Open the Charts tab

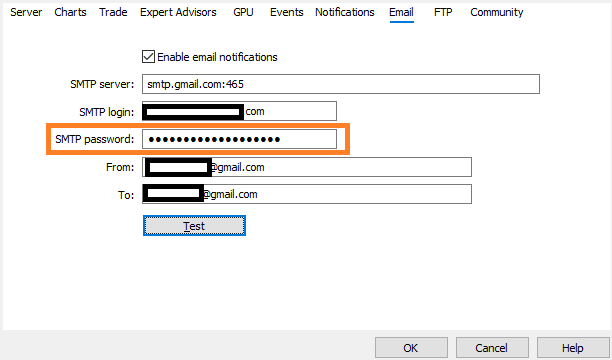click(70, 12)
